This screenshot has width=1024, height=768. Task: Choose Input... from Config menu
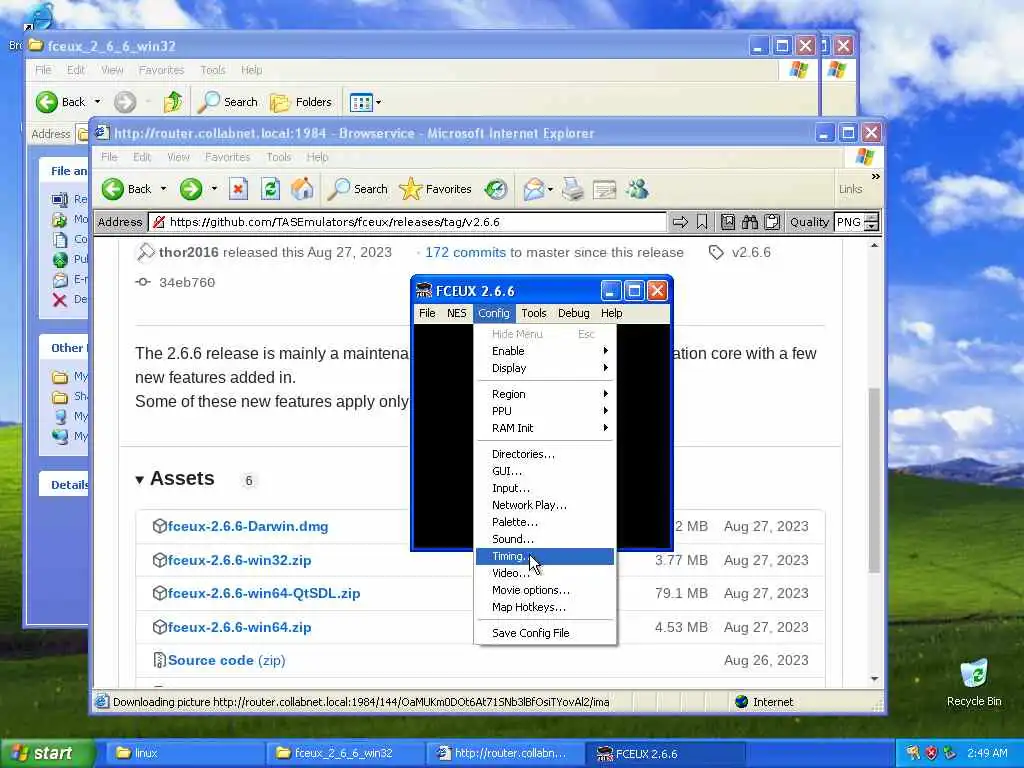click(x=545, y=488)
